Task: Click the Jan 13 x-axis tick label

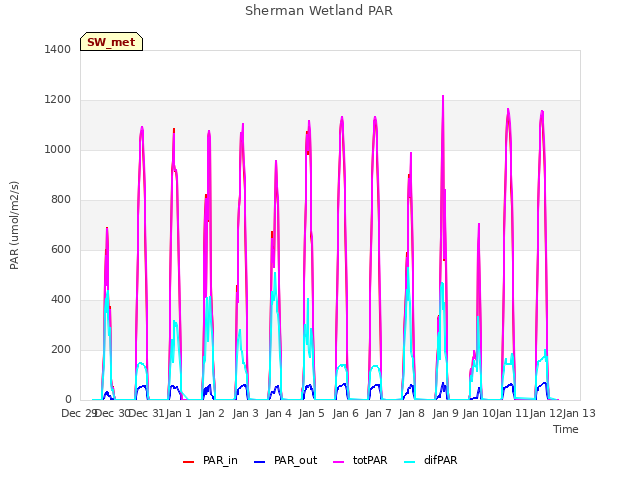Action: coord(579,413)
